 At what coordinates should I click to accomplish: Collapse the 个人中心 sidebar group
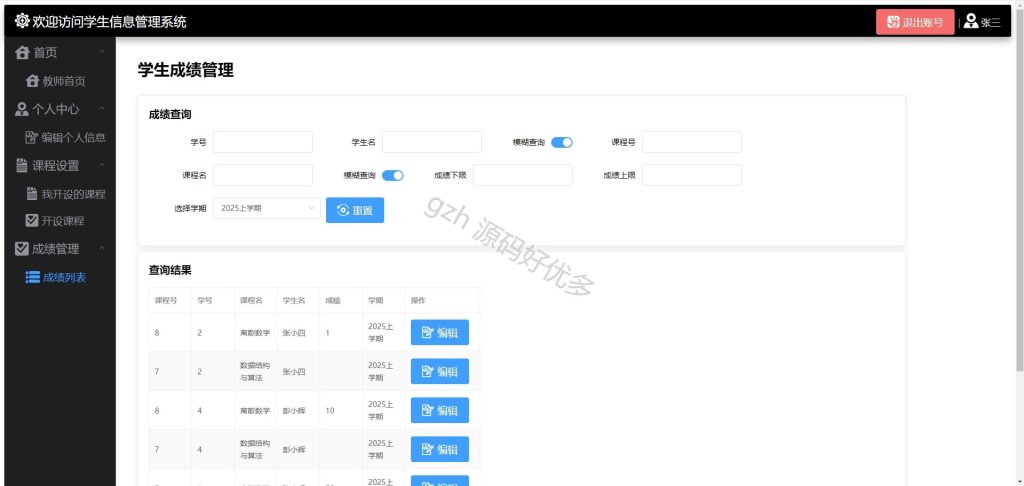101,108
